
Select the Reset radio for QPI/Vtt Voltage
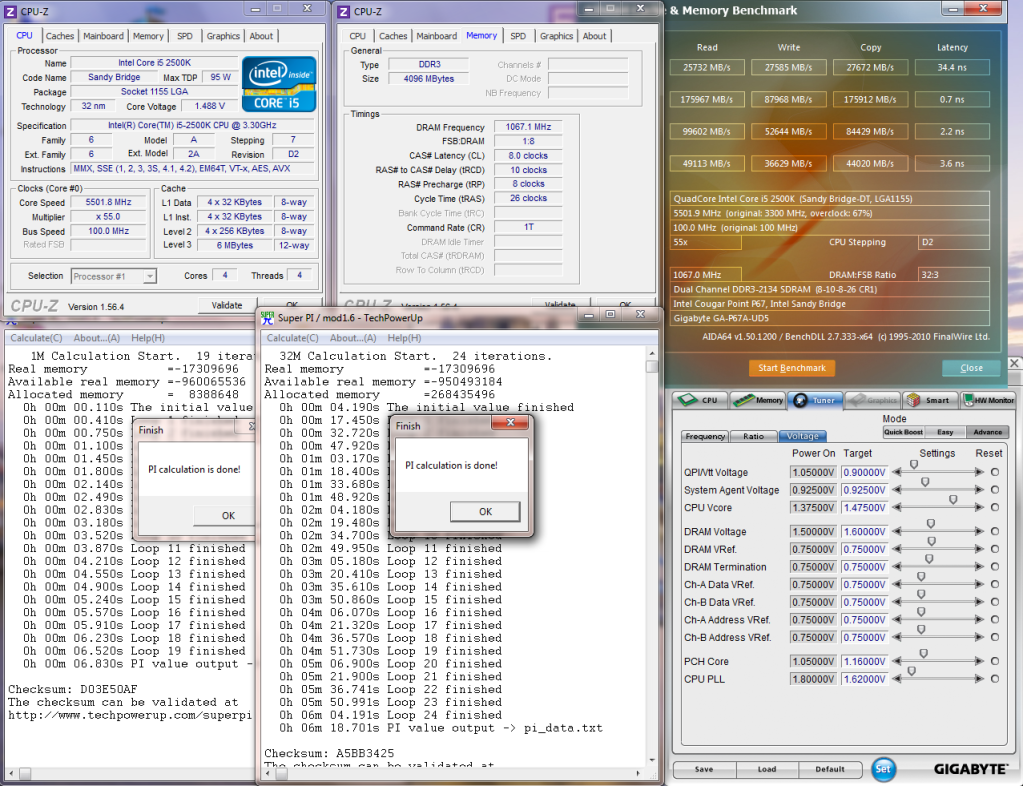point(995,472)
